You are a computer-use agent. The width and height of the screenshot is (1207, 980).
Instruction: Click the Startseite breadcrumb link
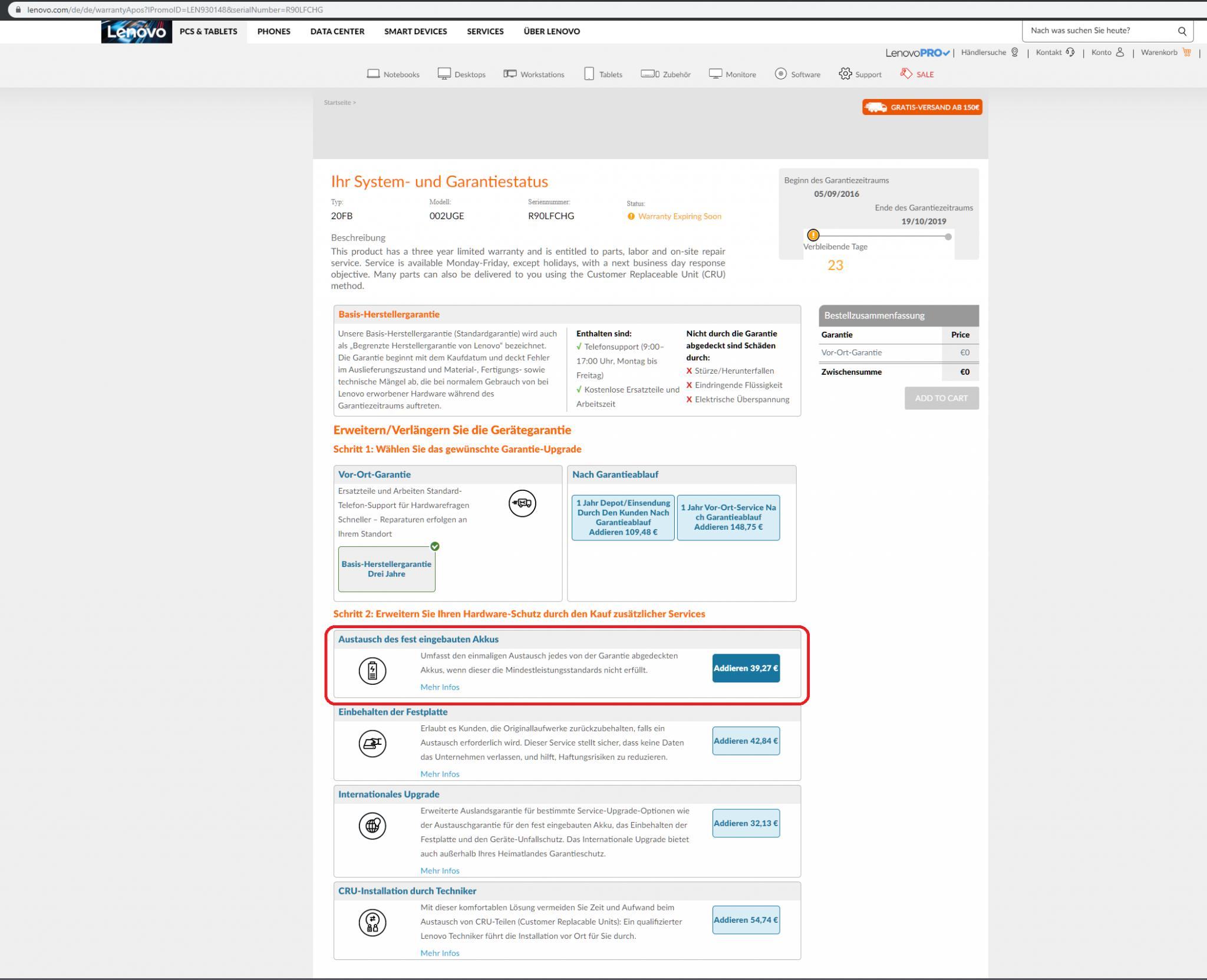(x=337, y=103)
